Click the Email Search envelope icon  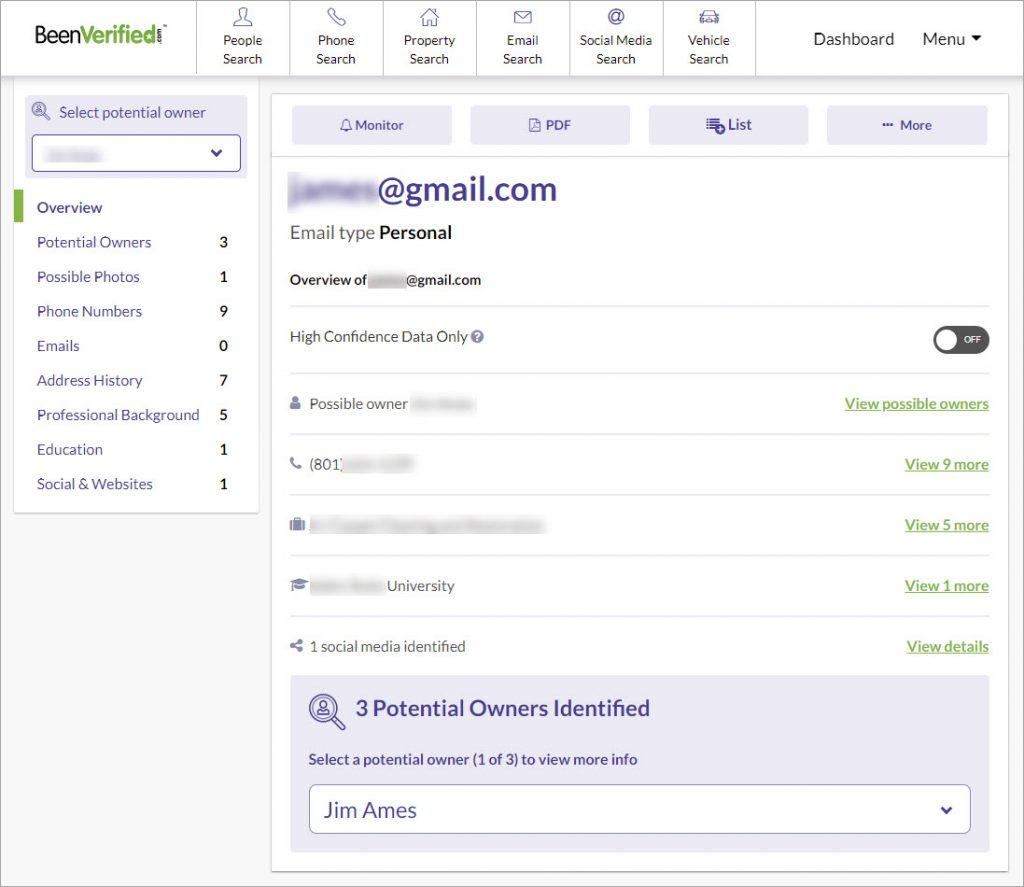point(522,17)
